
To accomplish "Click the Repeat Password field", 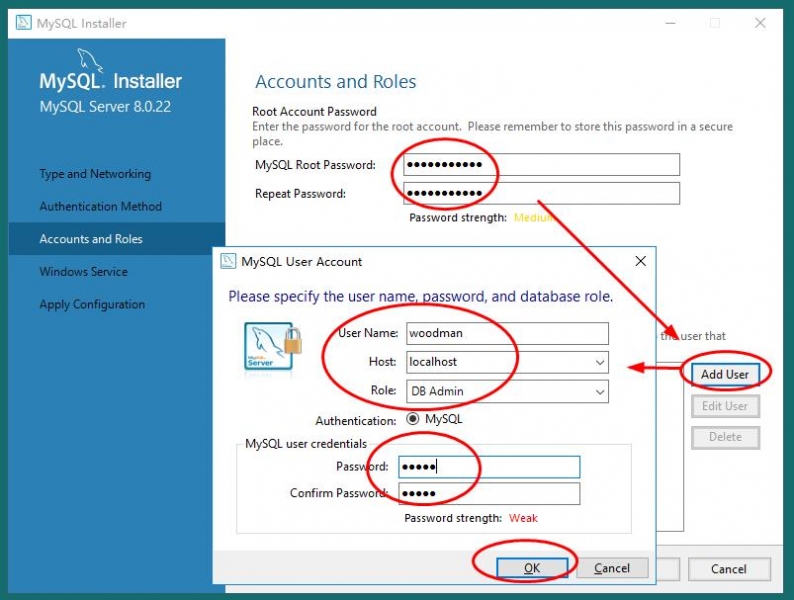I will pos(541,193).
